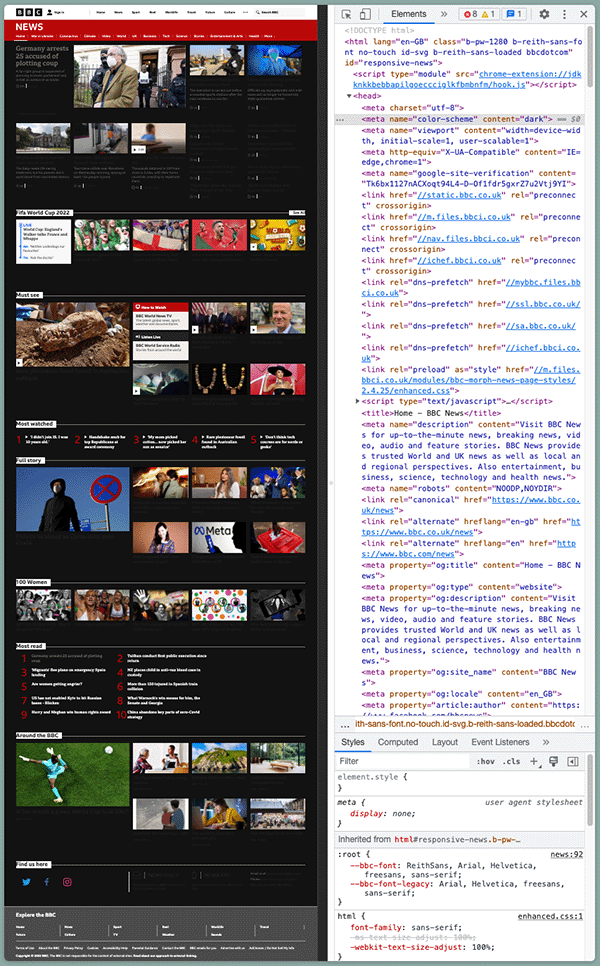Open Germany arrests 25 accused of plotting coup
The height and width of the screenshot is (966, 600).
pyautogui.click(x=41, y=55)
